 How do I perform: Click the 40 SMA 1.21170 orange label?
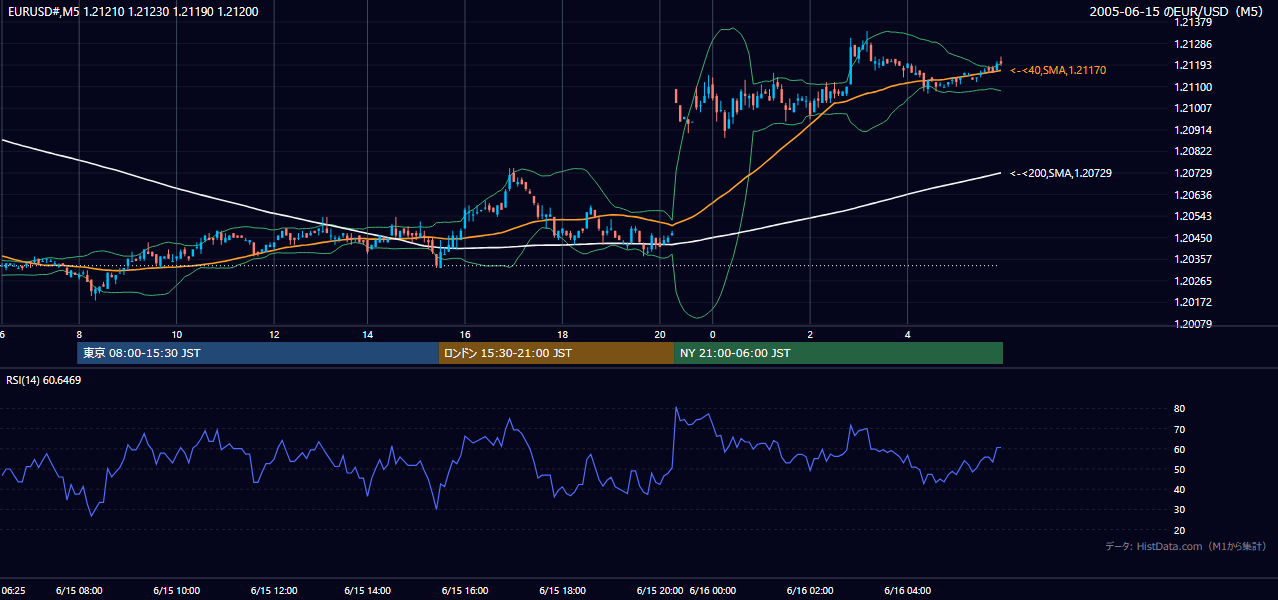tap(1058, 71)
